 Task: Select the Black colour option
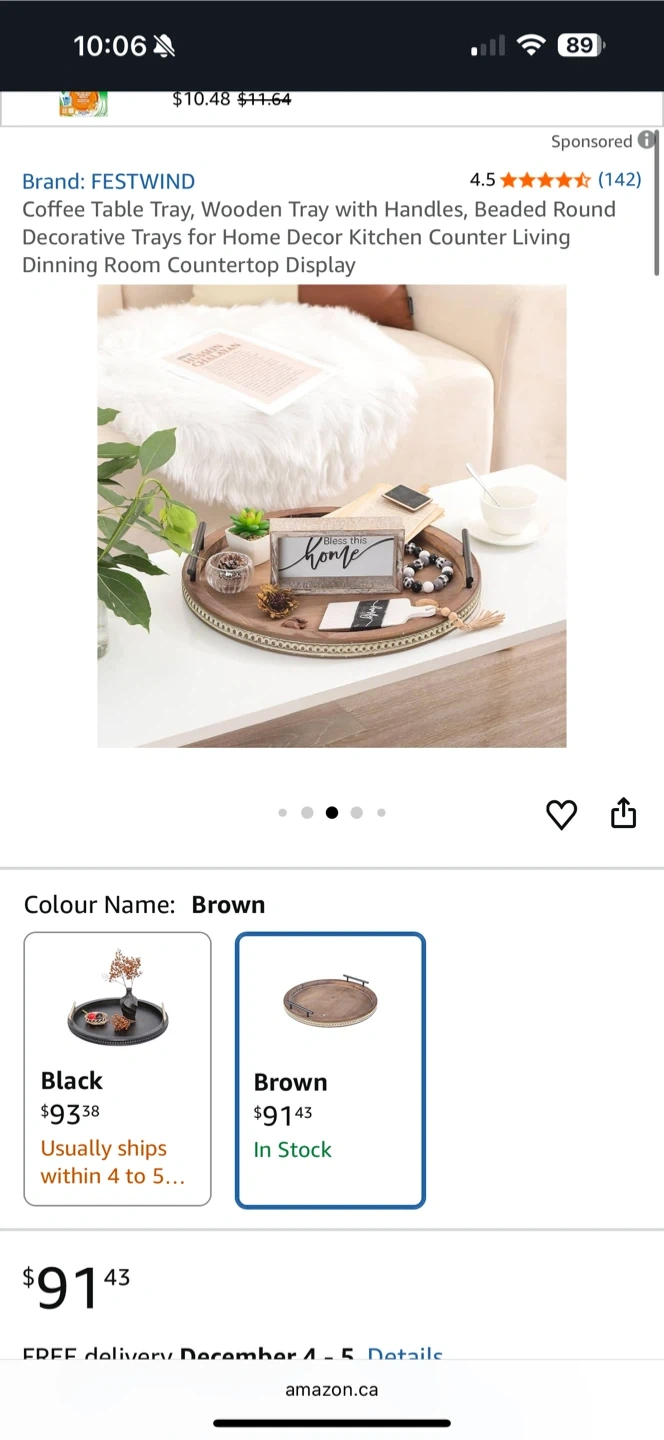(x=118, y=1069)
